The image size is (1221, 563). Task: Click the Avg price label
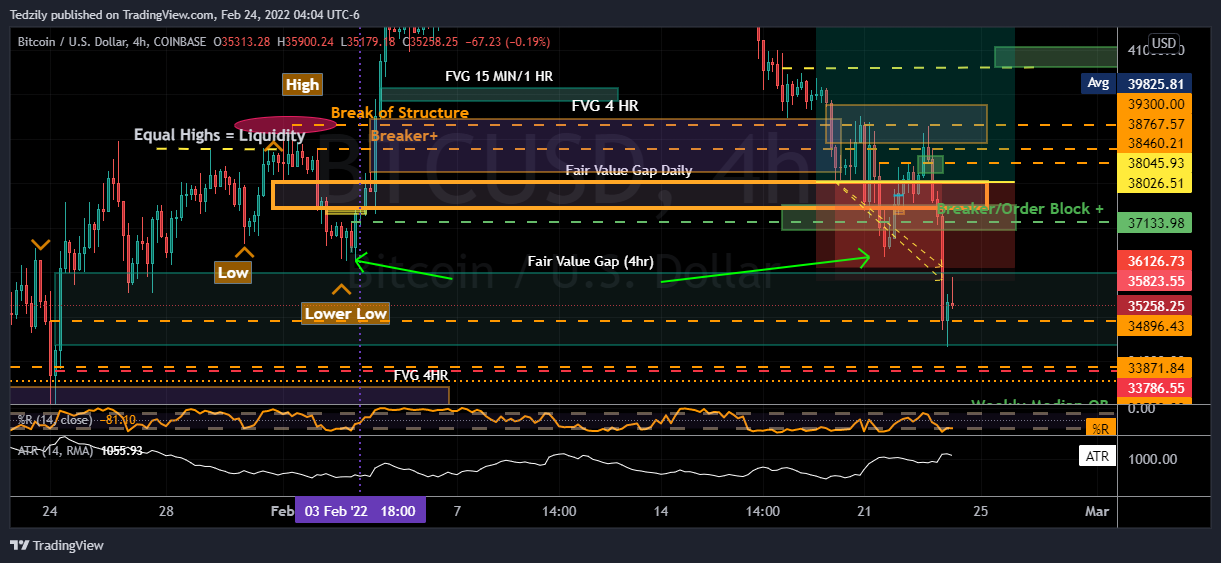point(1097,84)
